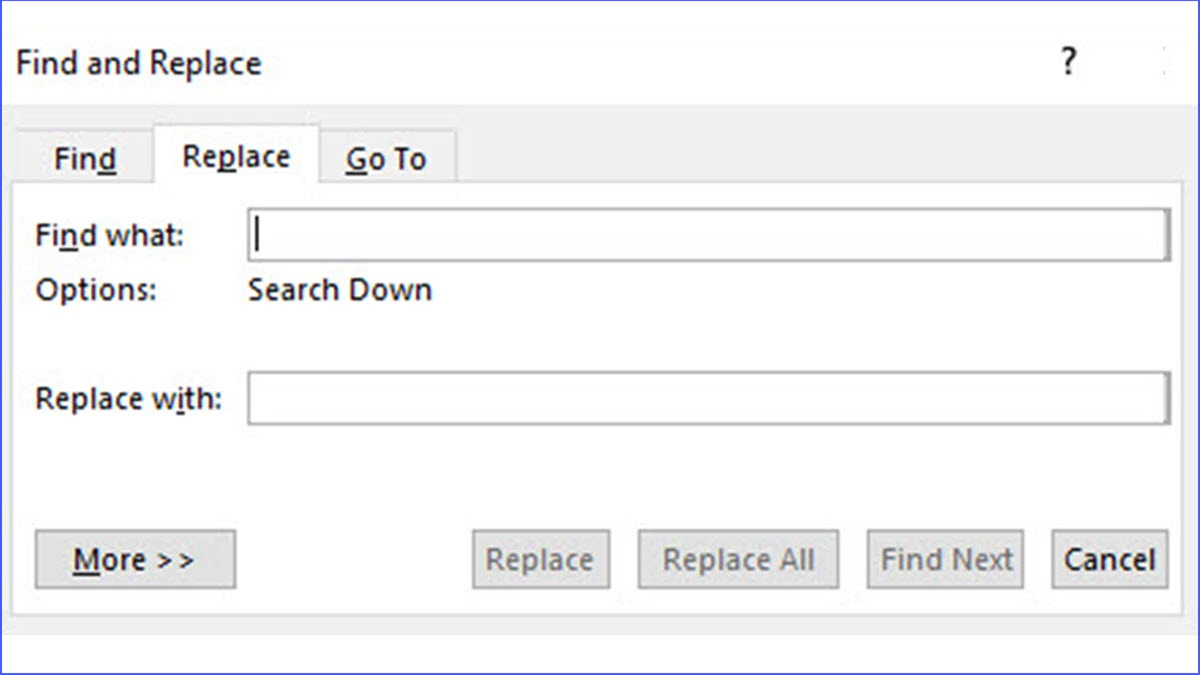The image size is (1200, 675).
Task: Cancel the Find and Replace dialog
Action: pos(1109,559)
